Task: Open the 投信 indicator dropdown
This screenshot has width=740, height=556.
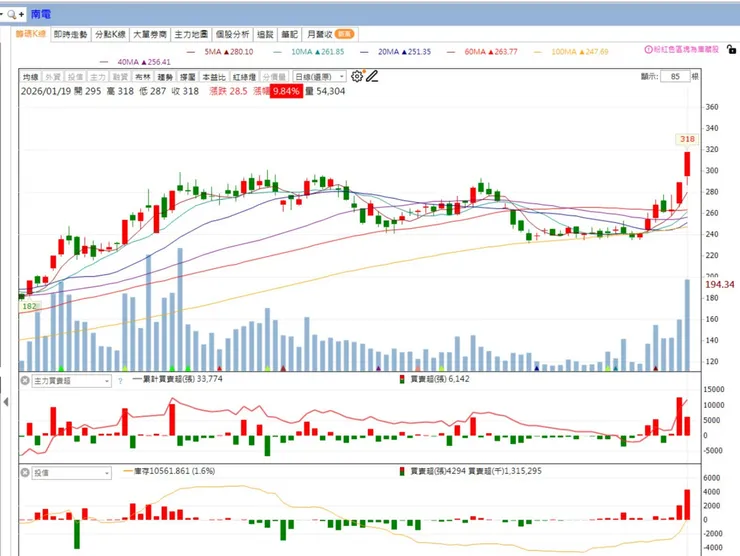Action: coord(71,473)
